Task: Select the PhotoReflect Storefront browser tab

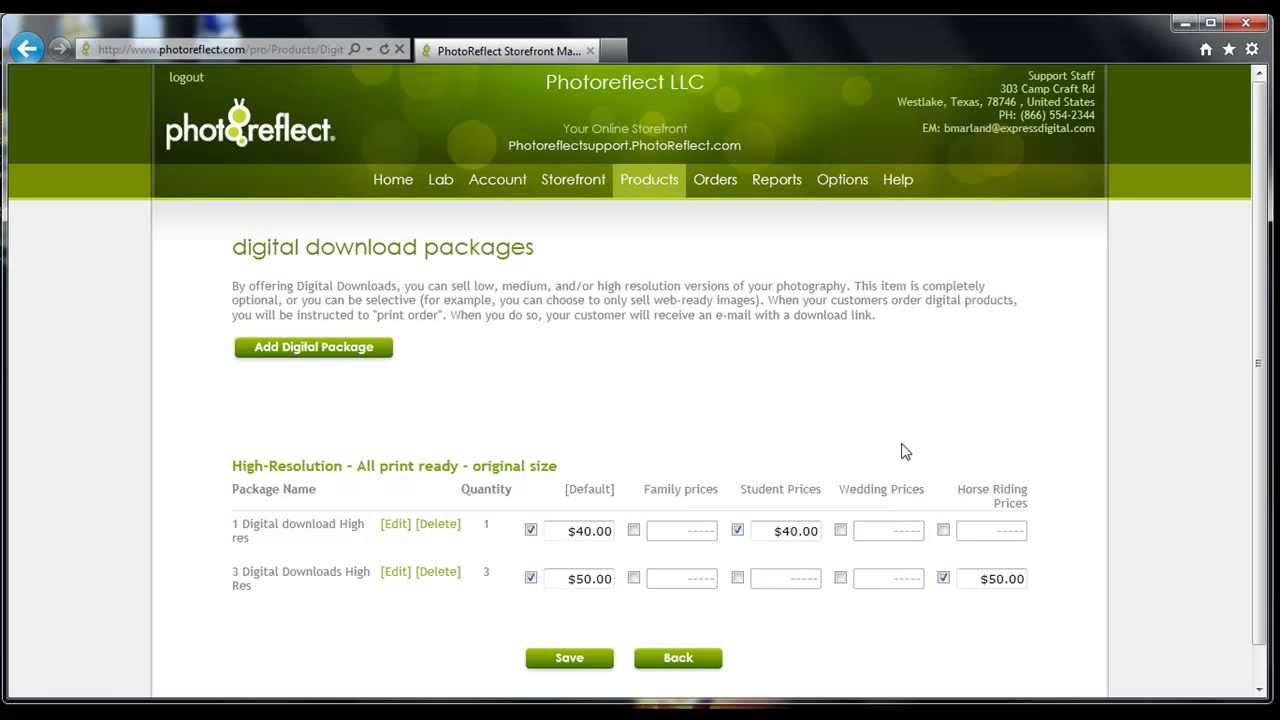Action: pyautogui.click(x=506, y=50)
